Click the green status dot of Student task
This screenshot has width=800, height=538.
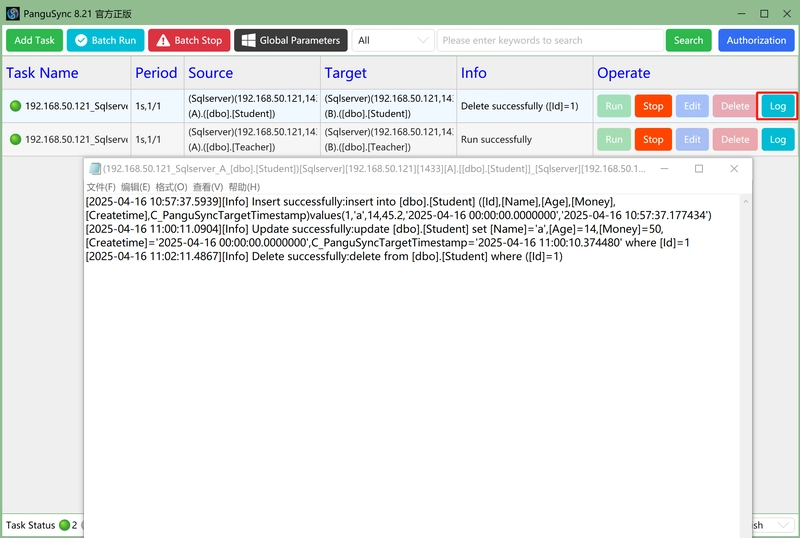coord(16,106)
